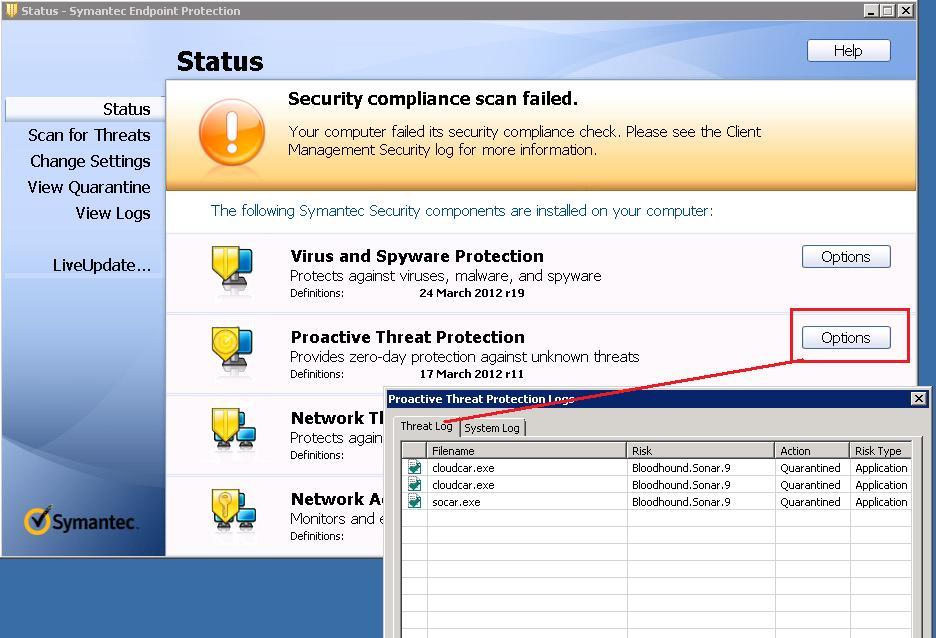This screenshot has height=638, width=936.
Task: Click file icon of first cloudcar.exe row
Action: 414,467
